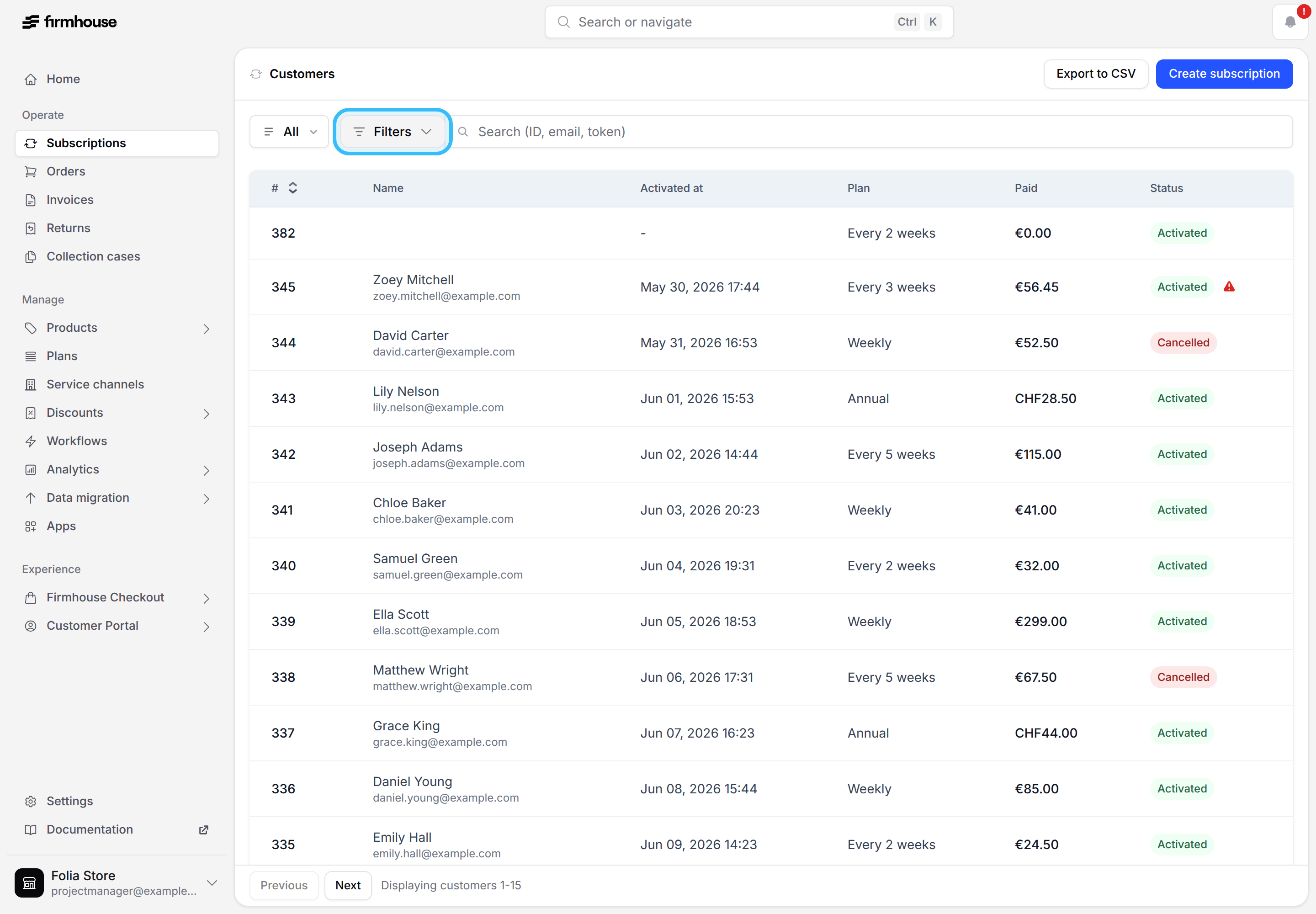Viewport: 1316px width, 914px height.
Task: Click the red warning icon on Zoey Mitchell row
Action: coord(1229,287)
